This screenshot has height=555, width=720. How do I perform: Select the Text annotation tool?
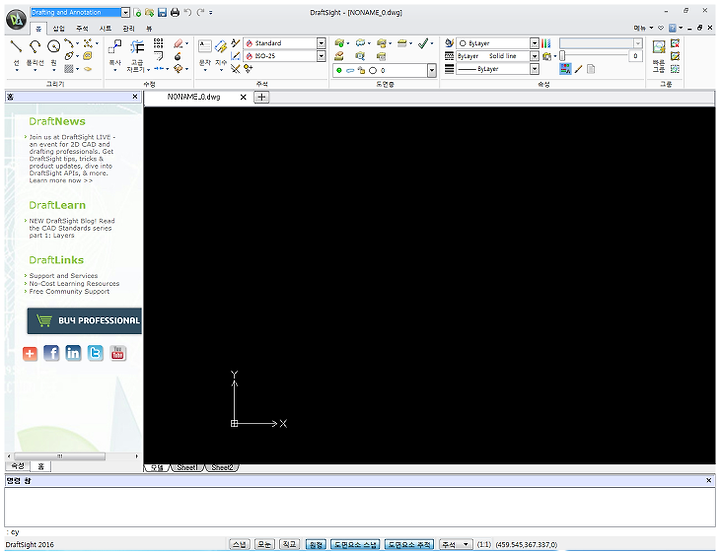(205, 46)
